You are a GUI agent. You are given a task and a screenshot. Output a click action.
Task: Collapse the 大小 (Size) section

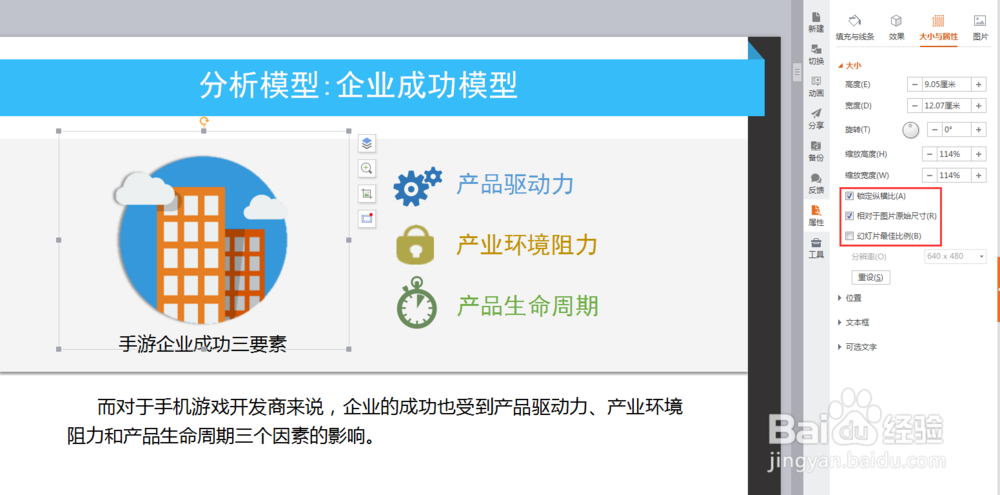pyautogui.click(x=849, y=65)
